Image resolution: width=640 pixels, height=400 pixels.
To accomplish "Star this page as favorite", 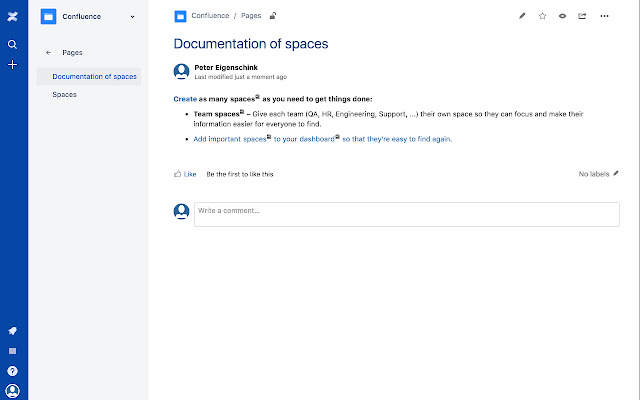I will pyautogui.click(x=542, y=16).
